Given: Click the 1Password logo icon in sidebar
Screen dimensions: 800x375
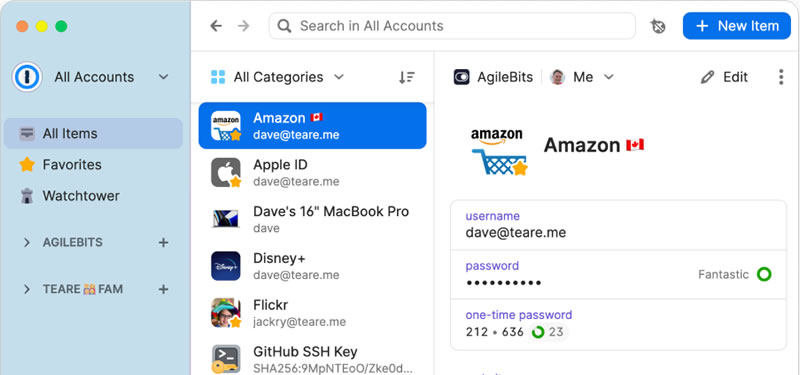Looking at the screenshot, I should coord(27,77).
